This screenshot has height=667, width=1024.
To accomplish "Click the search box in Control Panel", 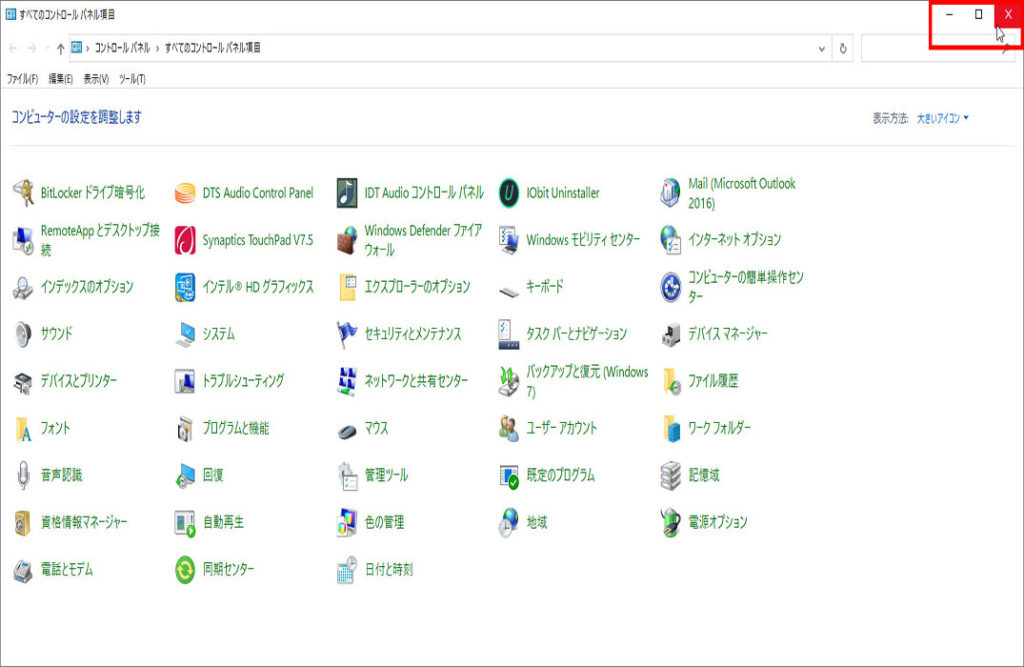I will click(930, 48).
